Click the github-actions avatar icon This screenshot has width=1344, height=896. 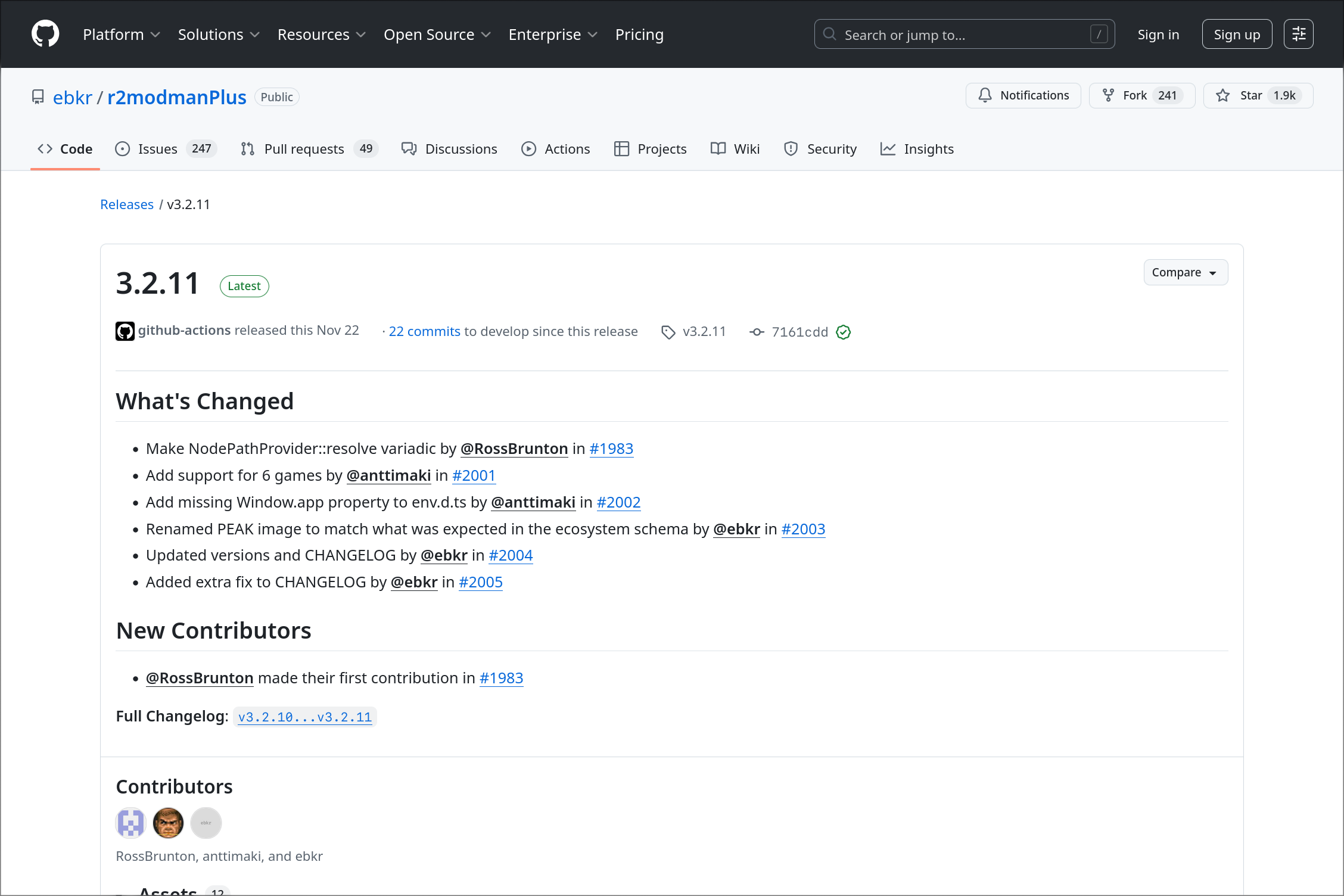click(125, 331)
